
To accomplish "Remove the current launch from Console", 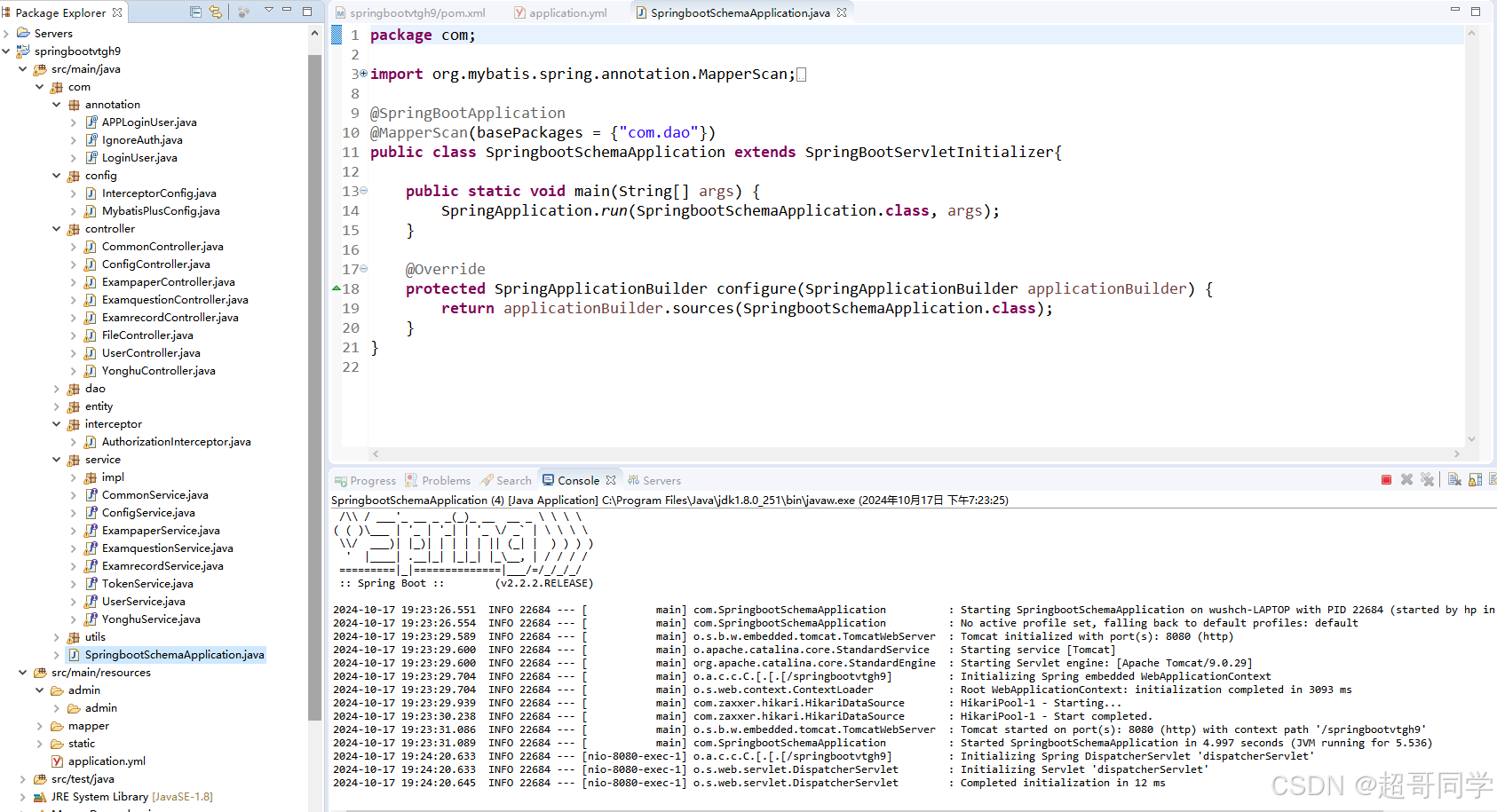I will tap(1406, 479).
